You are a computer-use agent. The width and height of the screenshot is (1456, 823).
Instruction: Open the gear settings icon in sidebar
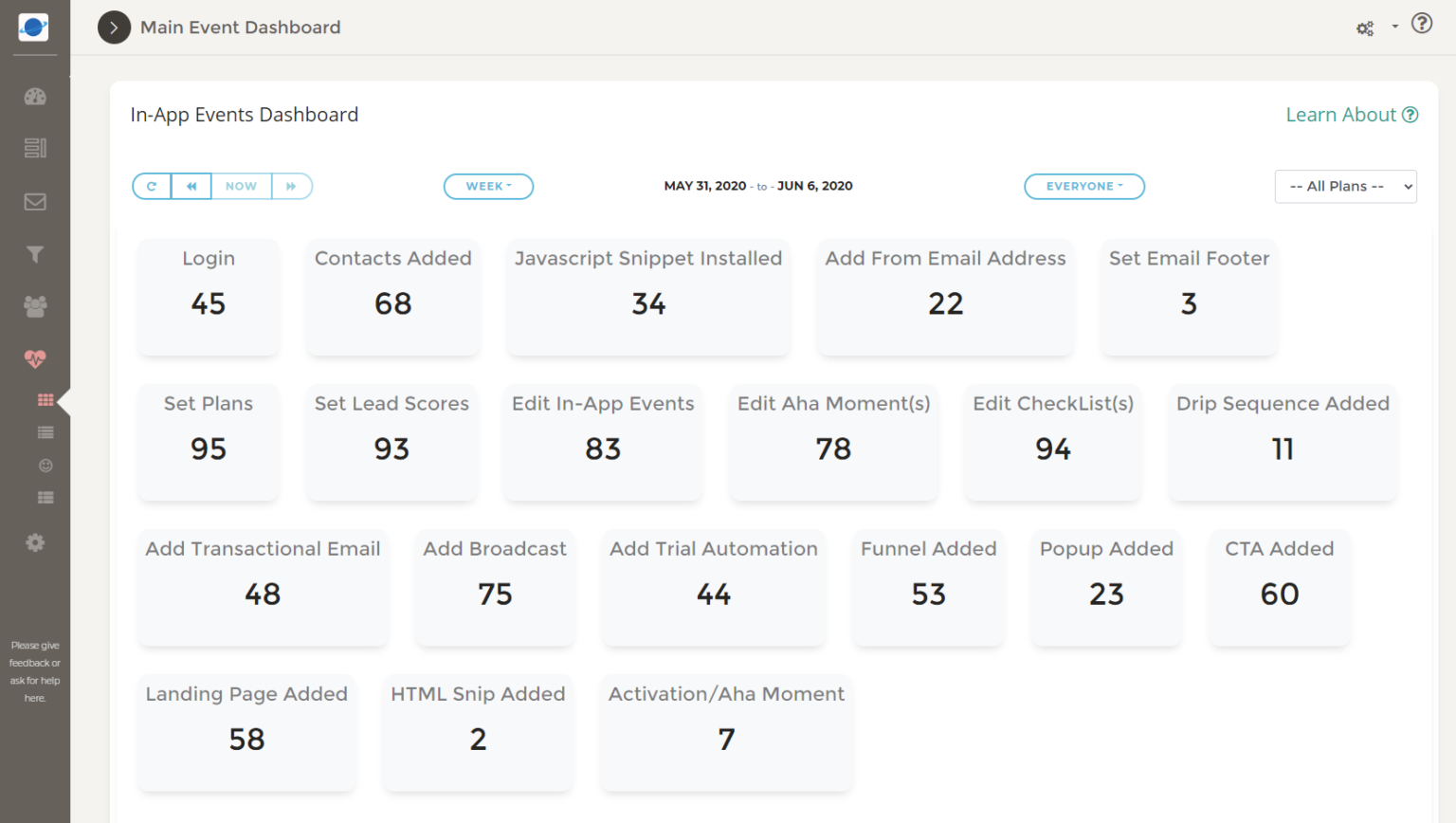coord(35,542)
